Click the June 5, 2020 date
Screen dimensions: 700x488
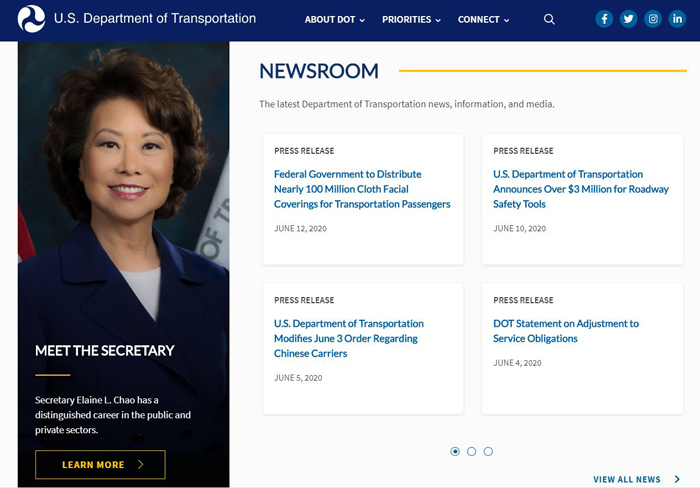[x=298, y=378]
